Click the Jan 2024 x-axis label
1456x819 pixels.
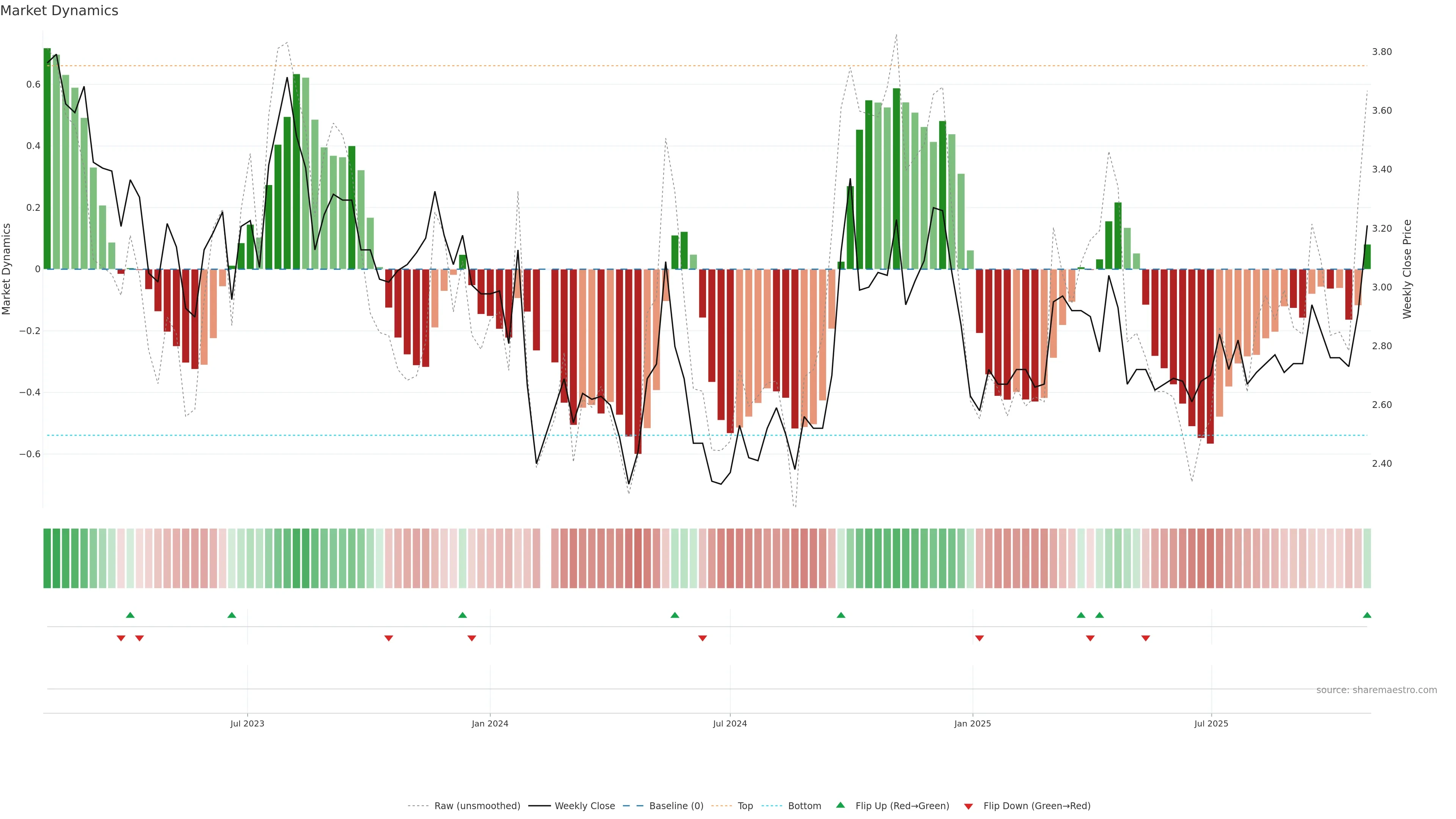pyautogui.click(x=490, y=723)
